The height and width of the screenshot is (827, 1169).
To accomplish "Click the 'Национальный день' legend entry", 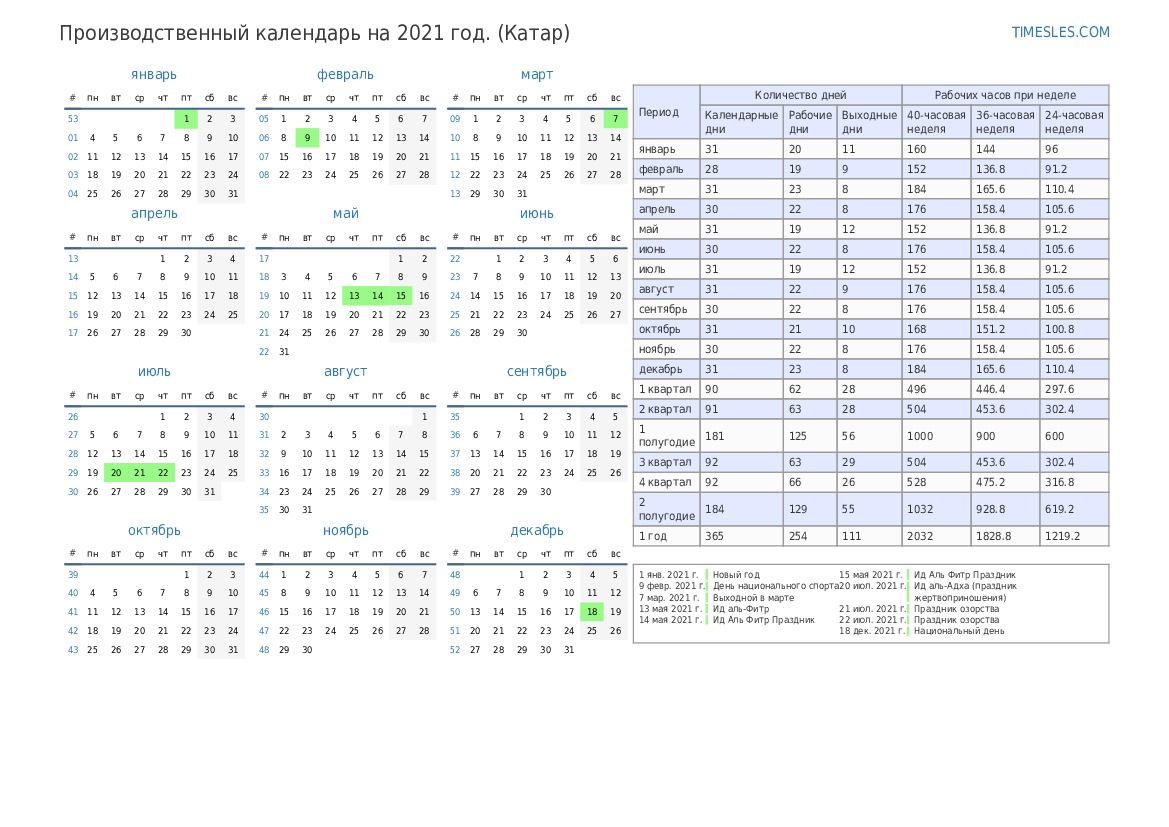I will pos(959,631).
